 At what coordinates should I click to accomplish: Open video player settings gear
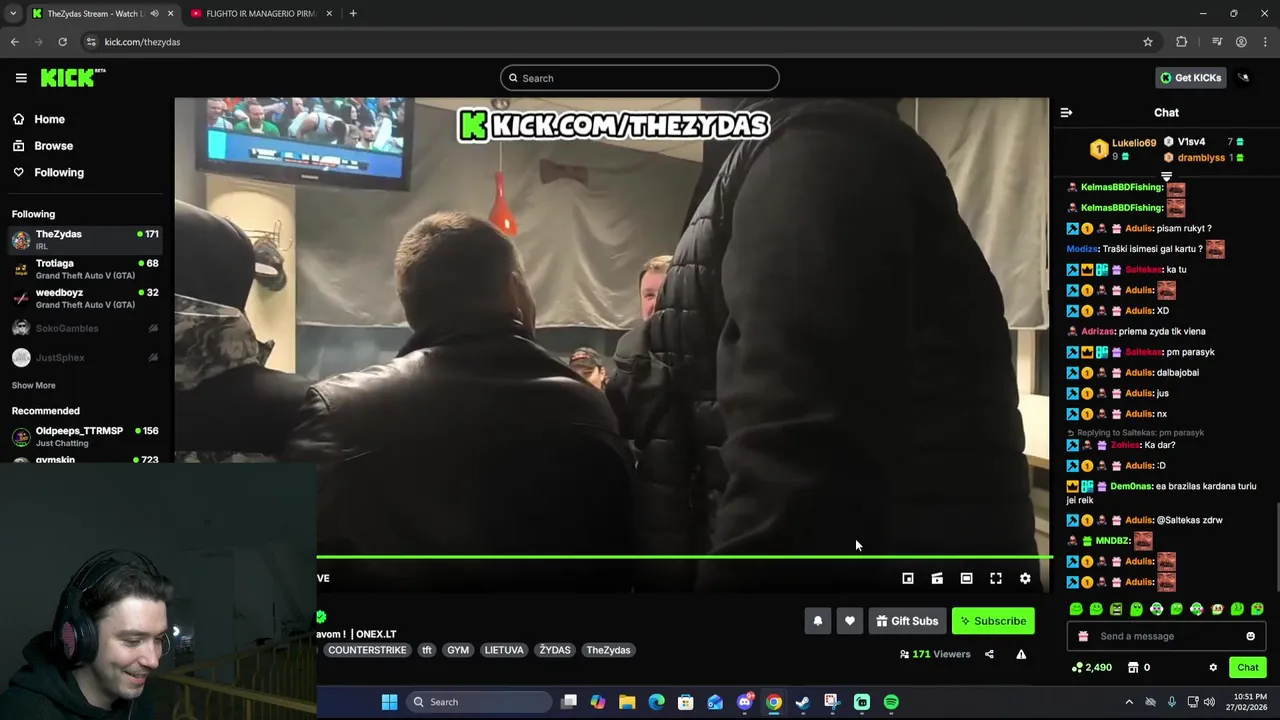point(1025,578)
